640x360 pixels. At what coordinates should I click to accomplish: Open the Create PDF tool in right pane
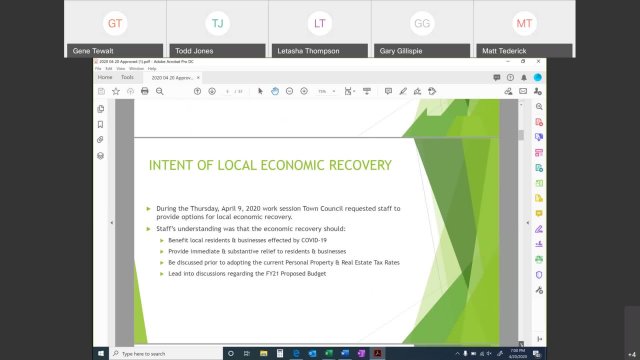tap(539, 122)
